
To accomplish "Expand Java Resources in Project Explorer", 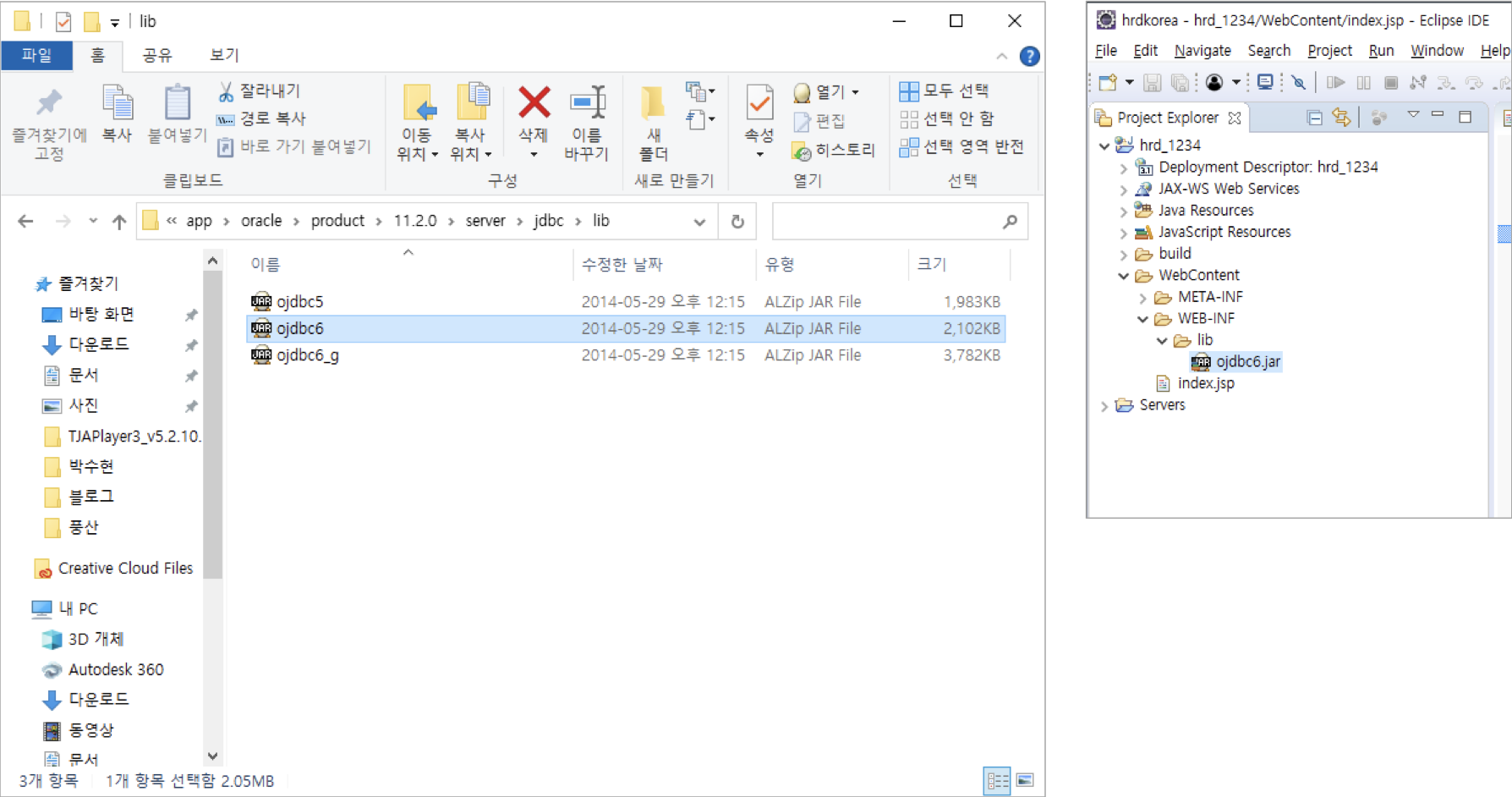I will click(x=1124, y=211).
